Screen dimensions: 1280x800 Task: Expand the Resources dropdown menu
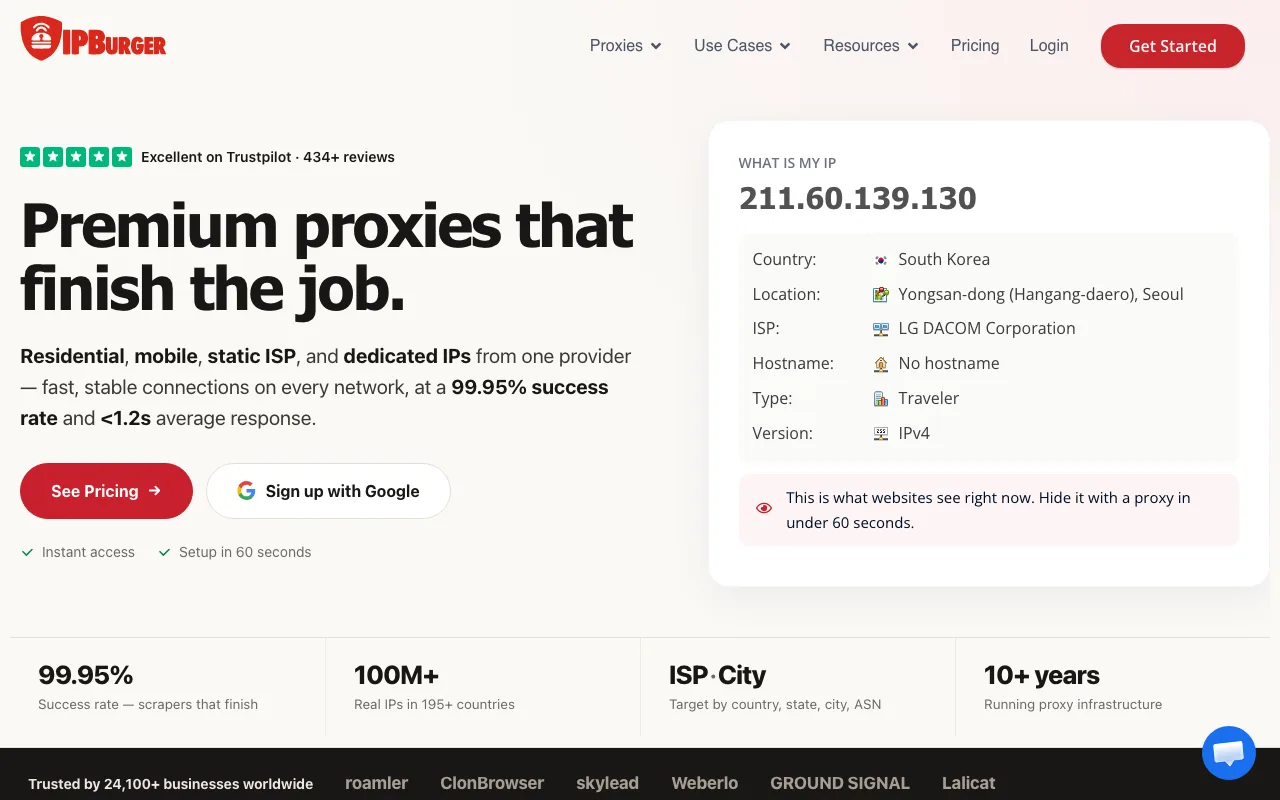[871, 46]
